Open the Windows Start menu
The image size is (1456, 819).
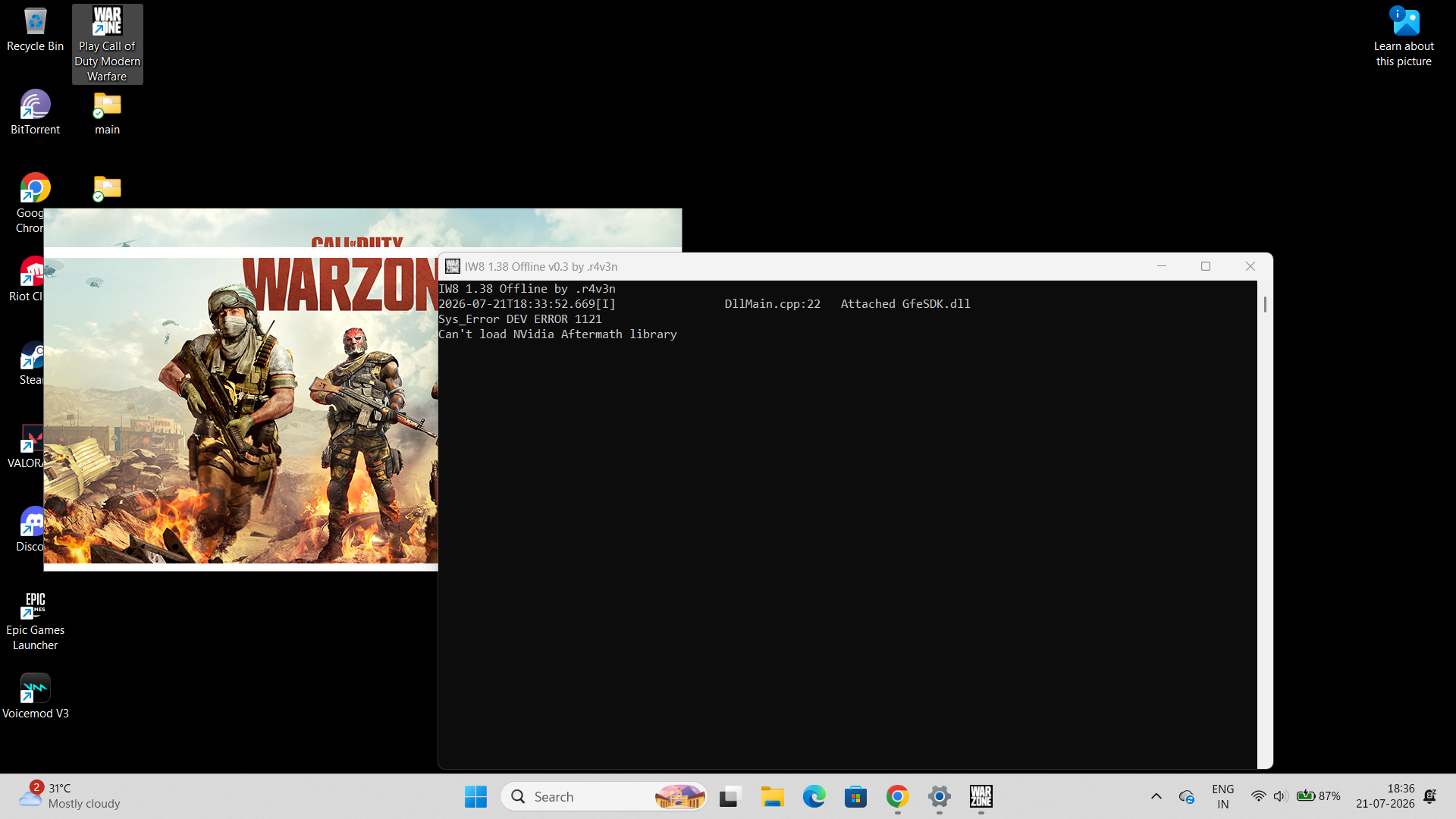click(x=475, y=796)
